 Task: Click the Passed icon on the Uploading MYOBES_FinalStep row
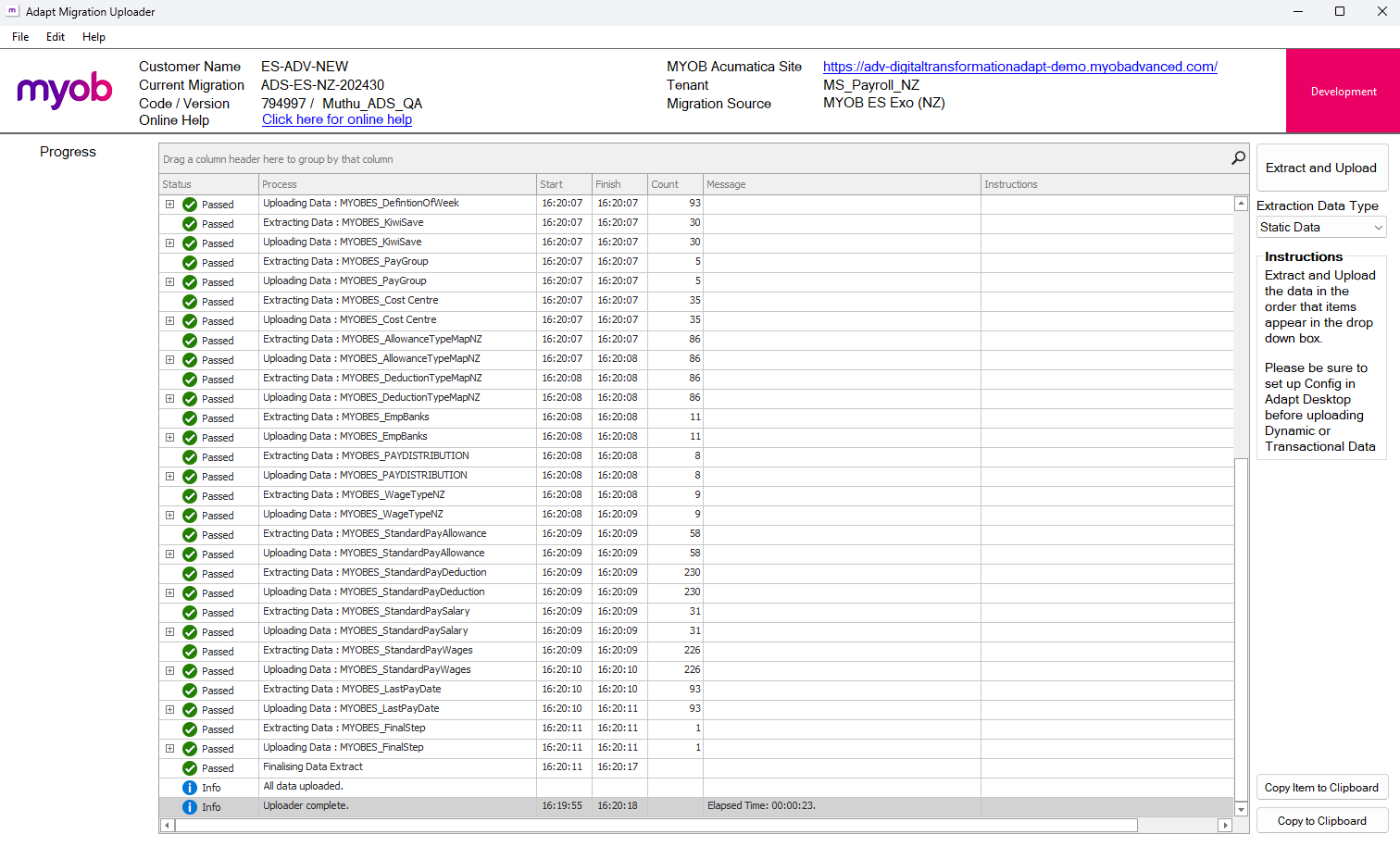click(x=189, y=748)
